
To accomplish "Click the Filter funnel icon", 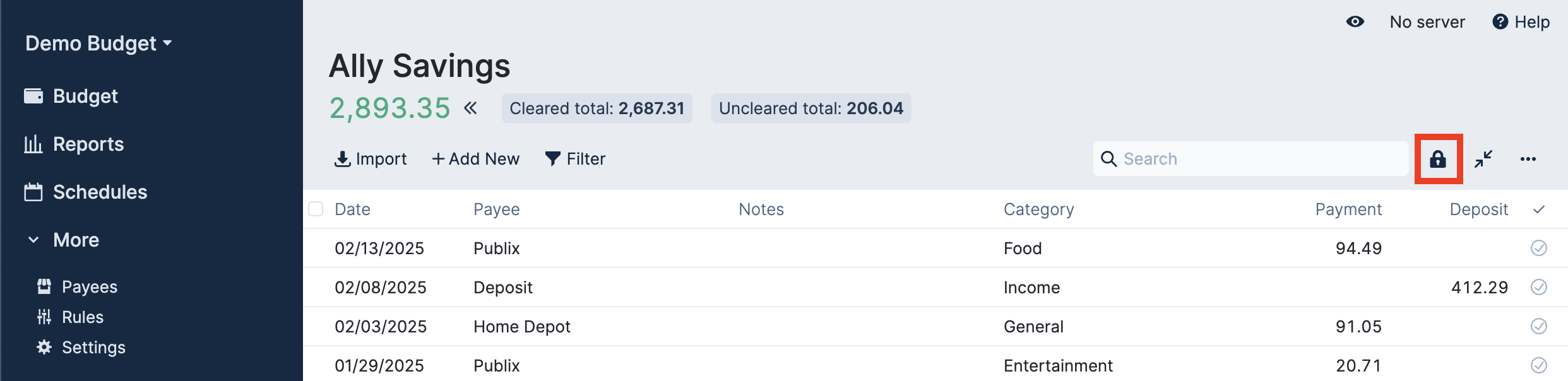I will click(x=552, y=159).
